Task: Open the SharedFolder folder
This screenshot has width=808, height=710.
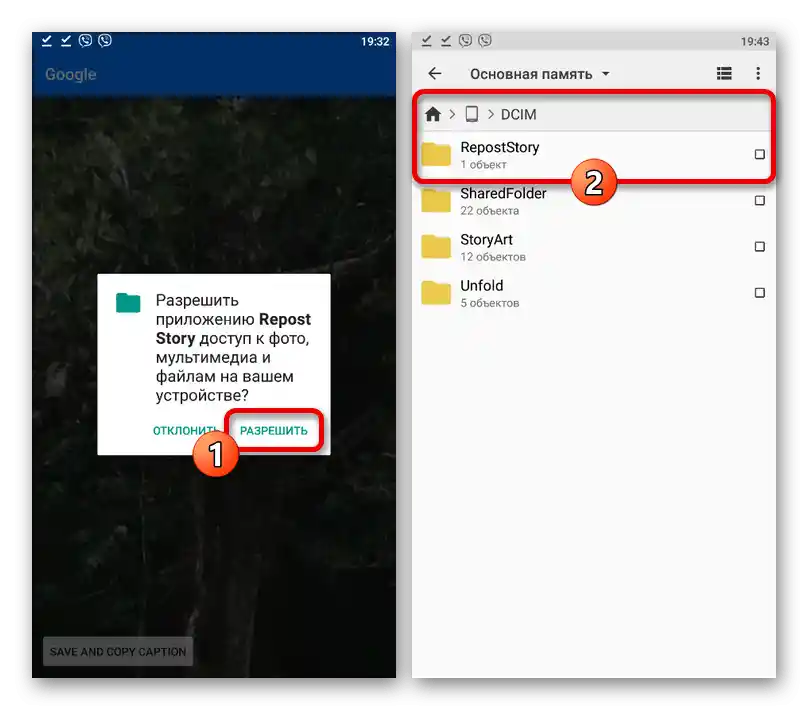Action: click(x=593, y=200)
